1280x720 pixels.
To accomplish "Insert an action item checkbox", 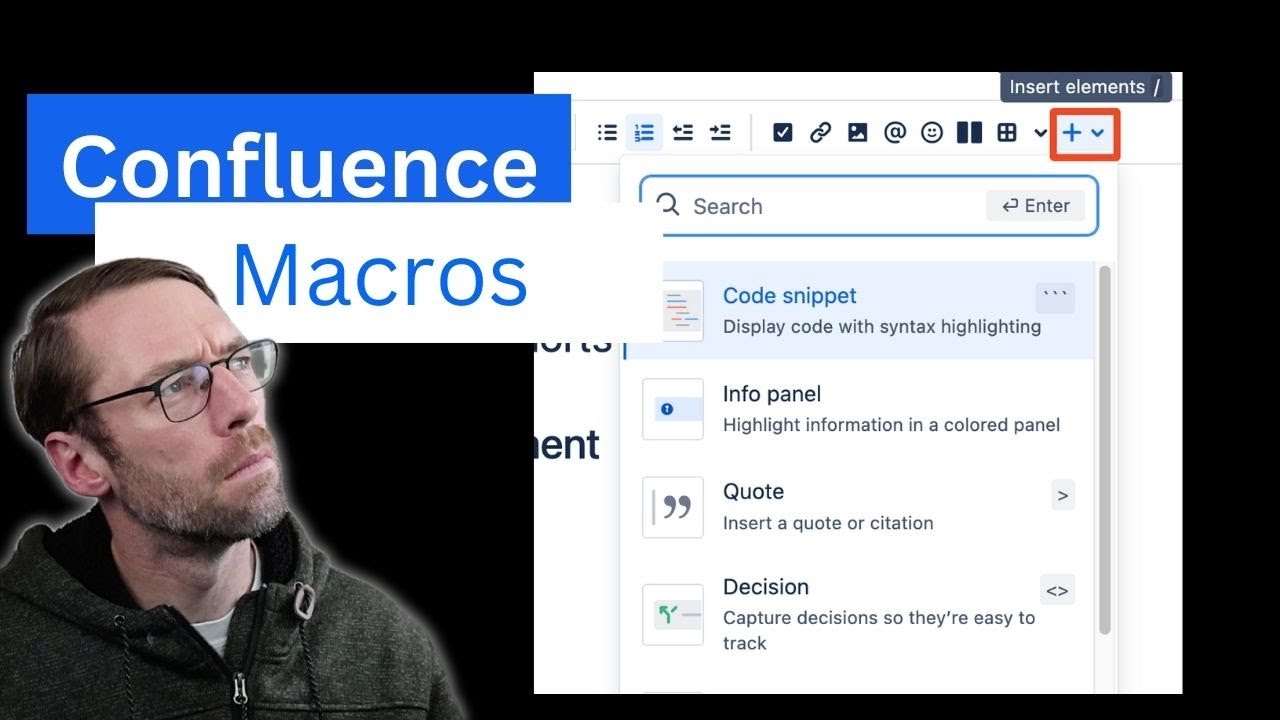I will point(783,132).
